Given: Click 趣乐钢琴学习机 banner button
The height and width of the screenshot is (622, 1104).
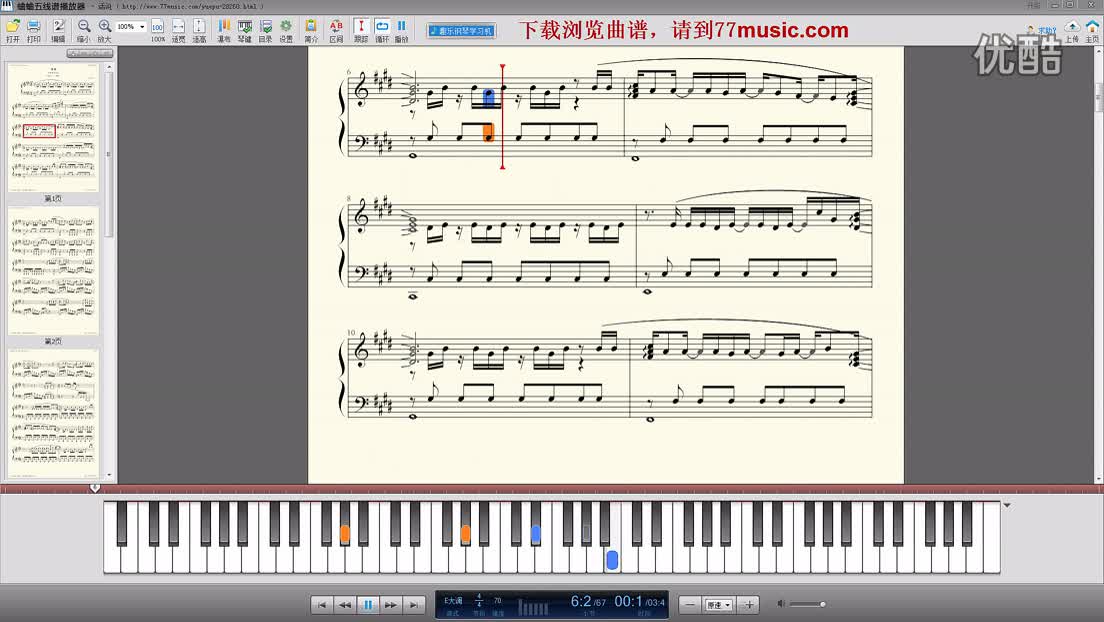Looking at the screenshot, I should [462, 31].
